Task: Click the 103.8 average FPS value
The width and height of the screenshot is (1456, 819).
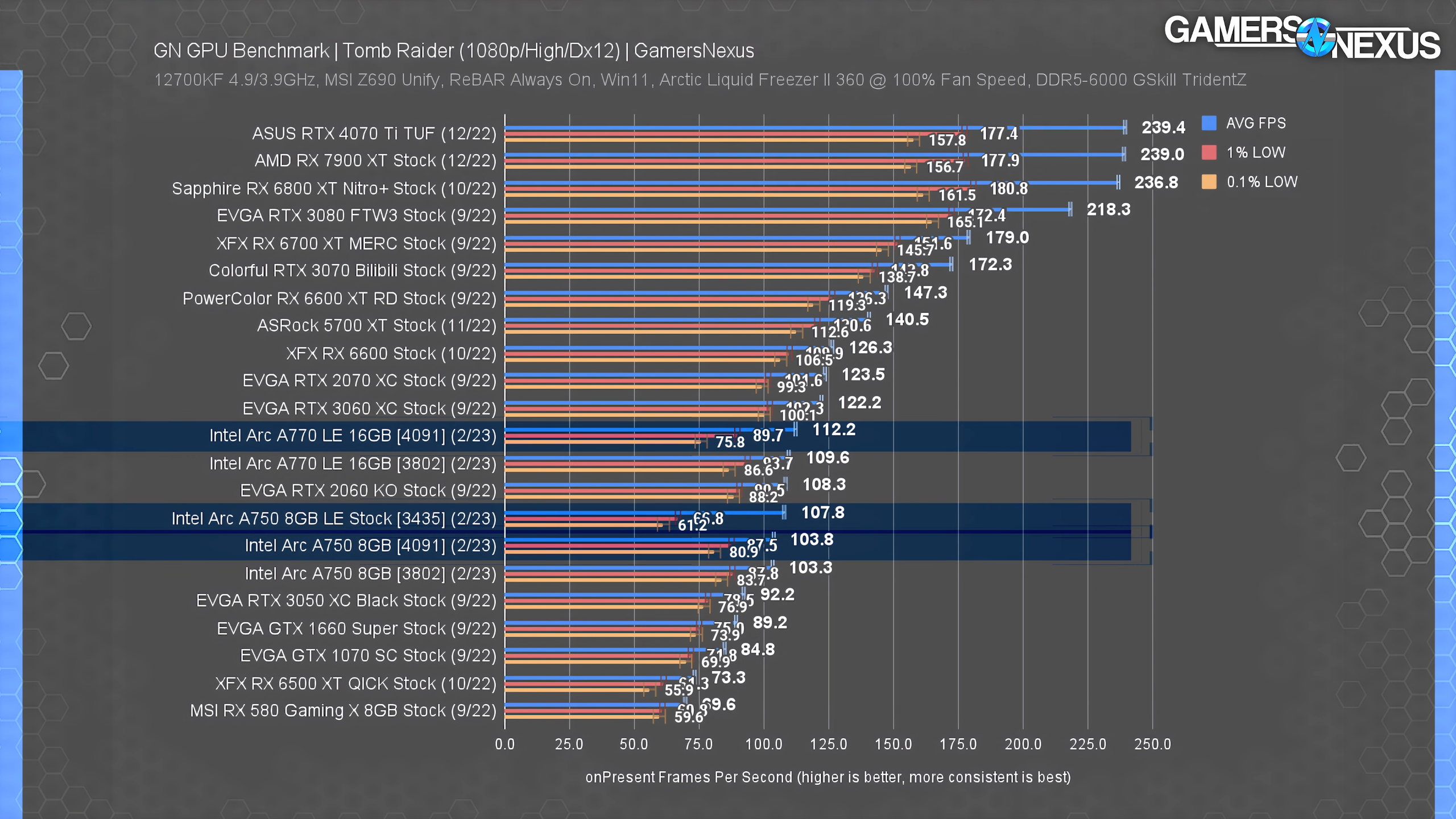Action: click(812, 540)
